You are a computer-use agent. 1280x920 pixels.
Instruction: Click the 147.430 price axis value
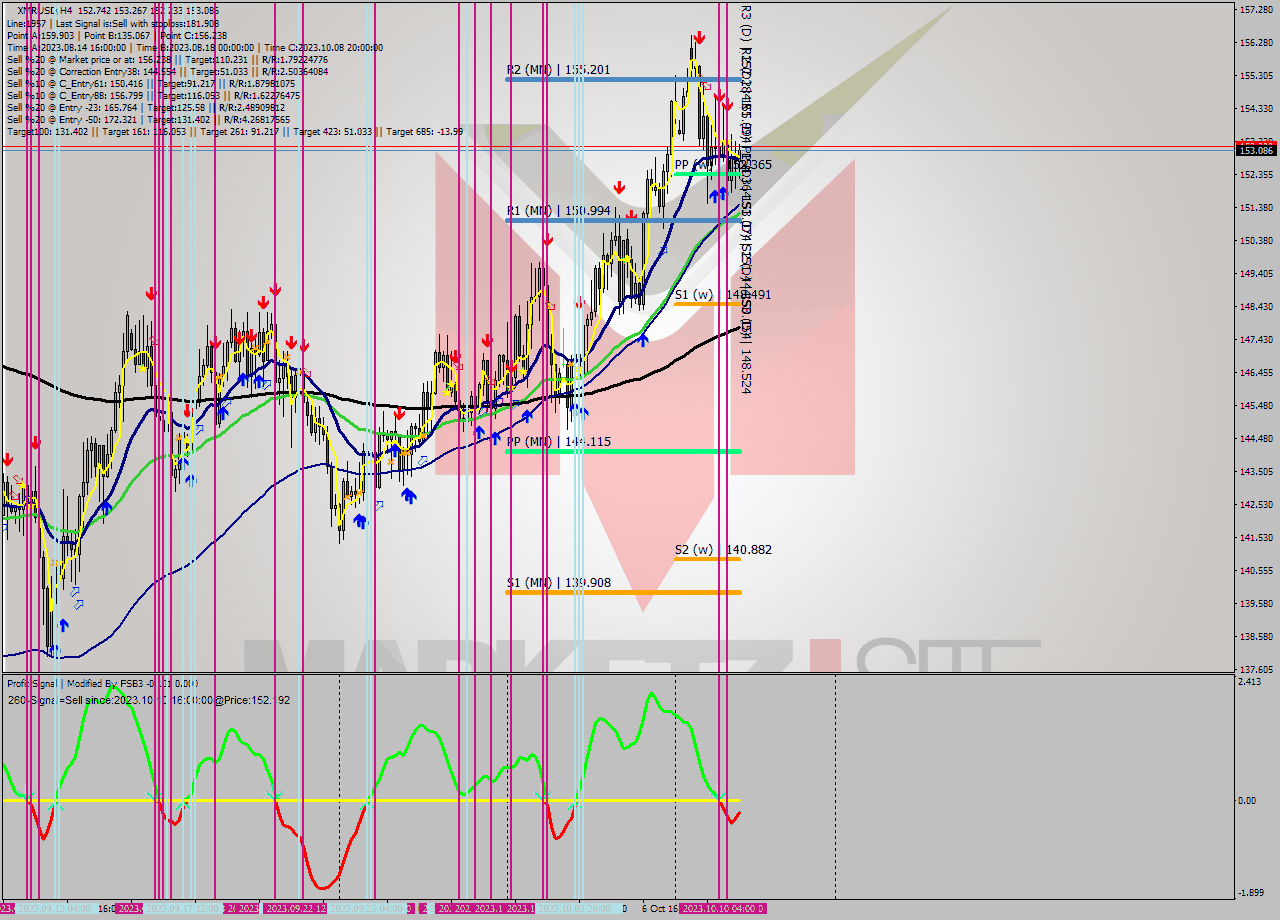coord(1255,340)
